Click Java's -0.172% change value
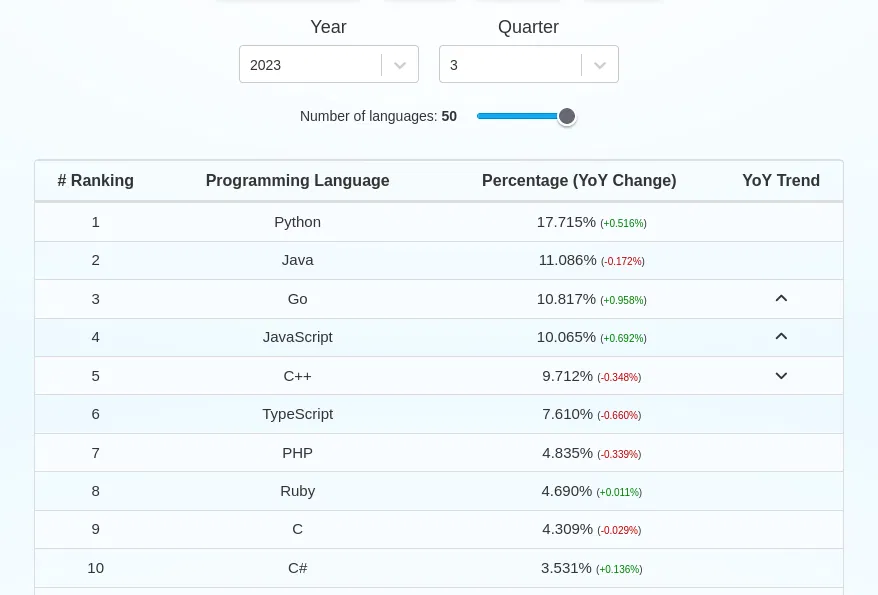Image resolution: width=878 pixels, height=595 pixels. pos(622,261)
